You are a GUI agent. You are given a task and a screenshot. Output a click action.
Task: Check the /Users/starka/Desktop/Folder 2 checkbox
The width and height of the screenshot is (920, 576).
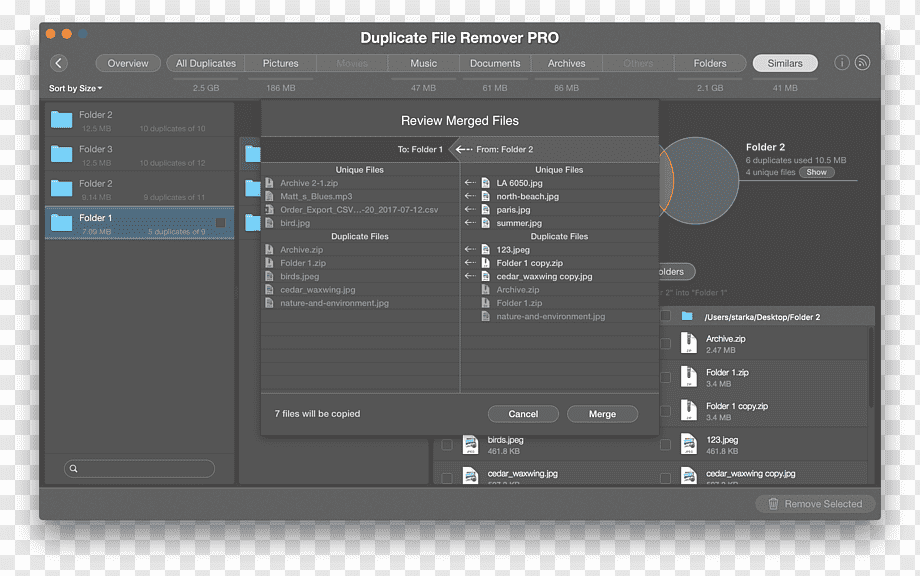[665, 316]
